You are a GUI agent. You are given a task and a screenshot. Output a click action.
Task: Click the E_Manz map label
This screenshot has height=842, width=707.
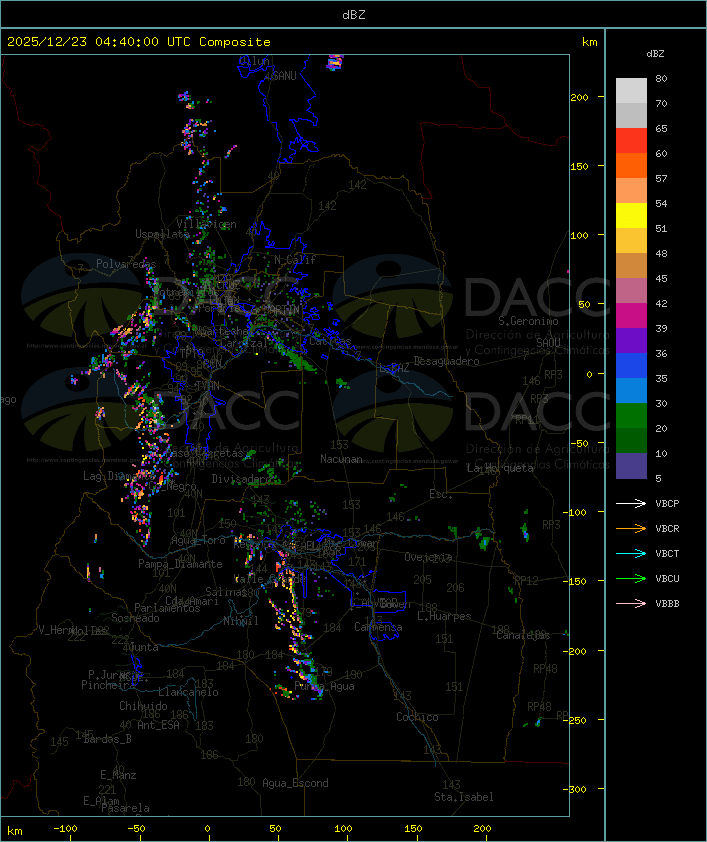click(118, 775)
